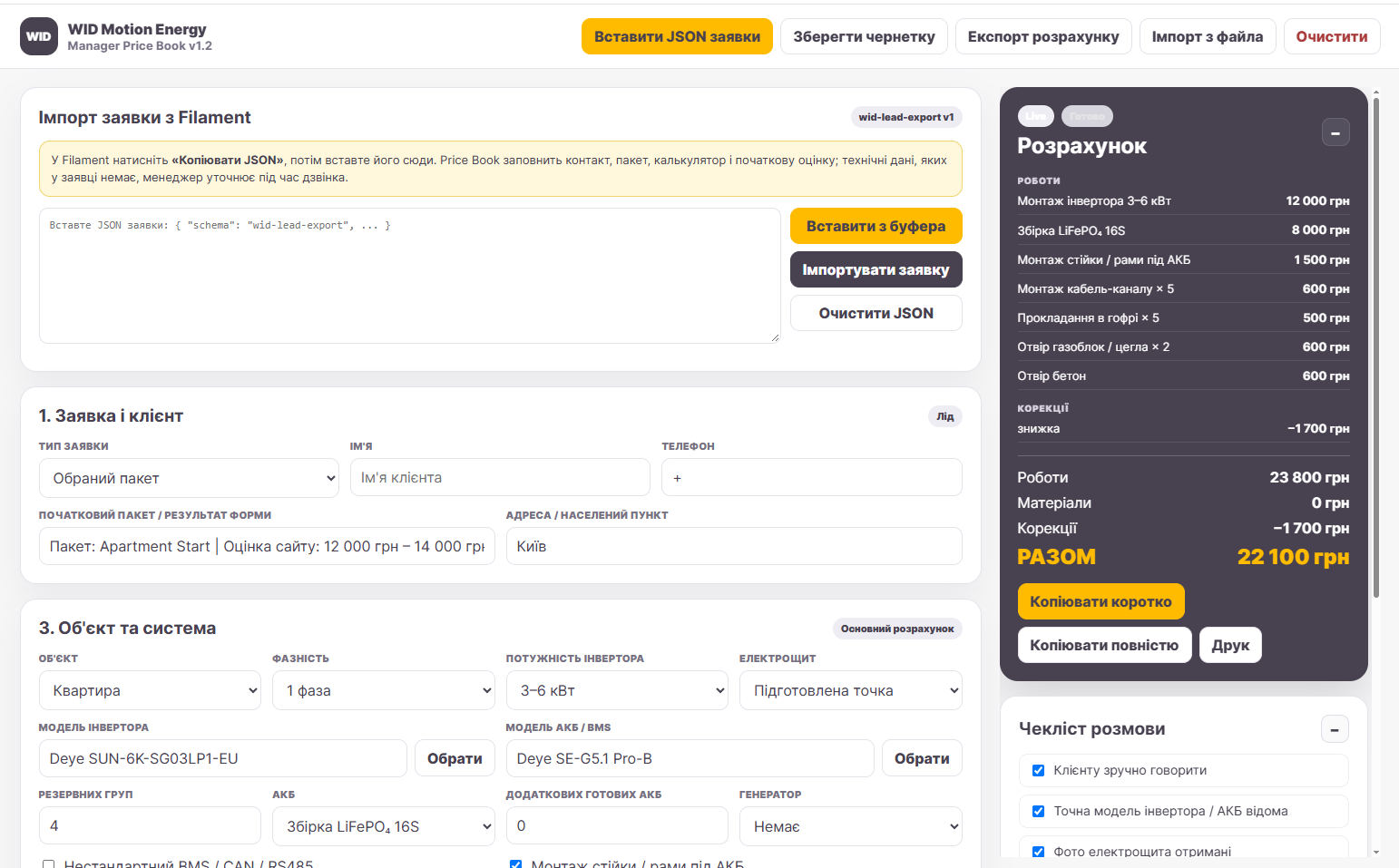The height and width of the screenshot is (868, 1399).
Task: Click 'Експорт розрахунку' in header
Action: (1043, 36)
